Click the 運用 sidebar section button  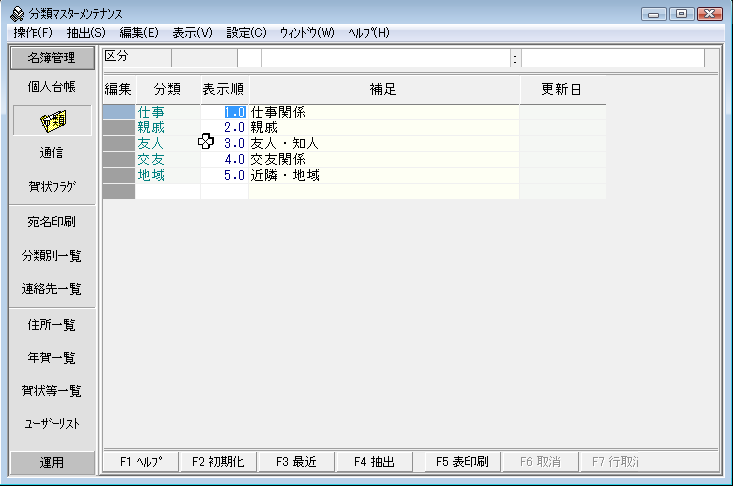[52, 462]
